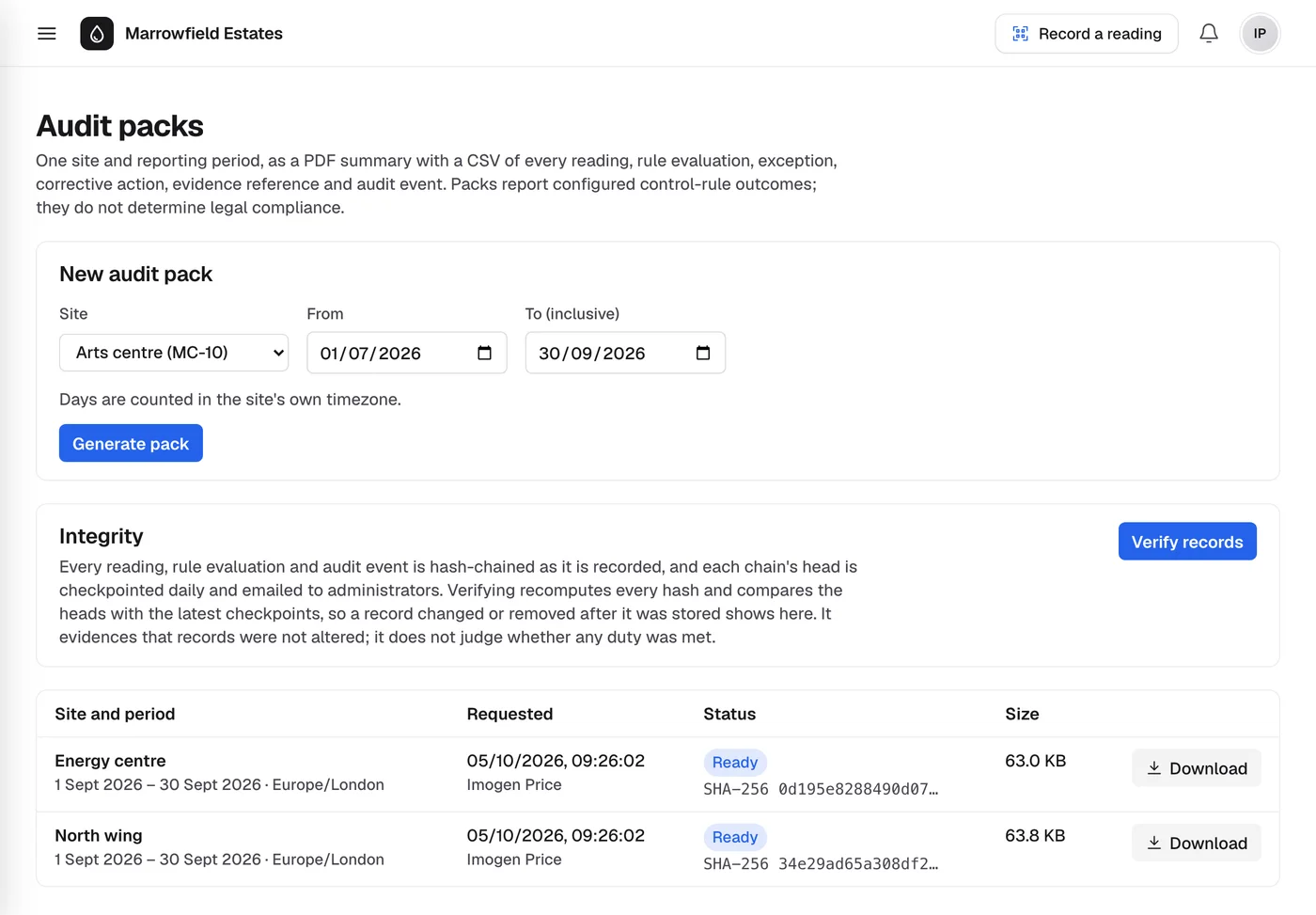
Task: Click the From date field 01/07/2026
Action: [407, 353]
